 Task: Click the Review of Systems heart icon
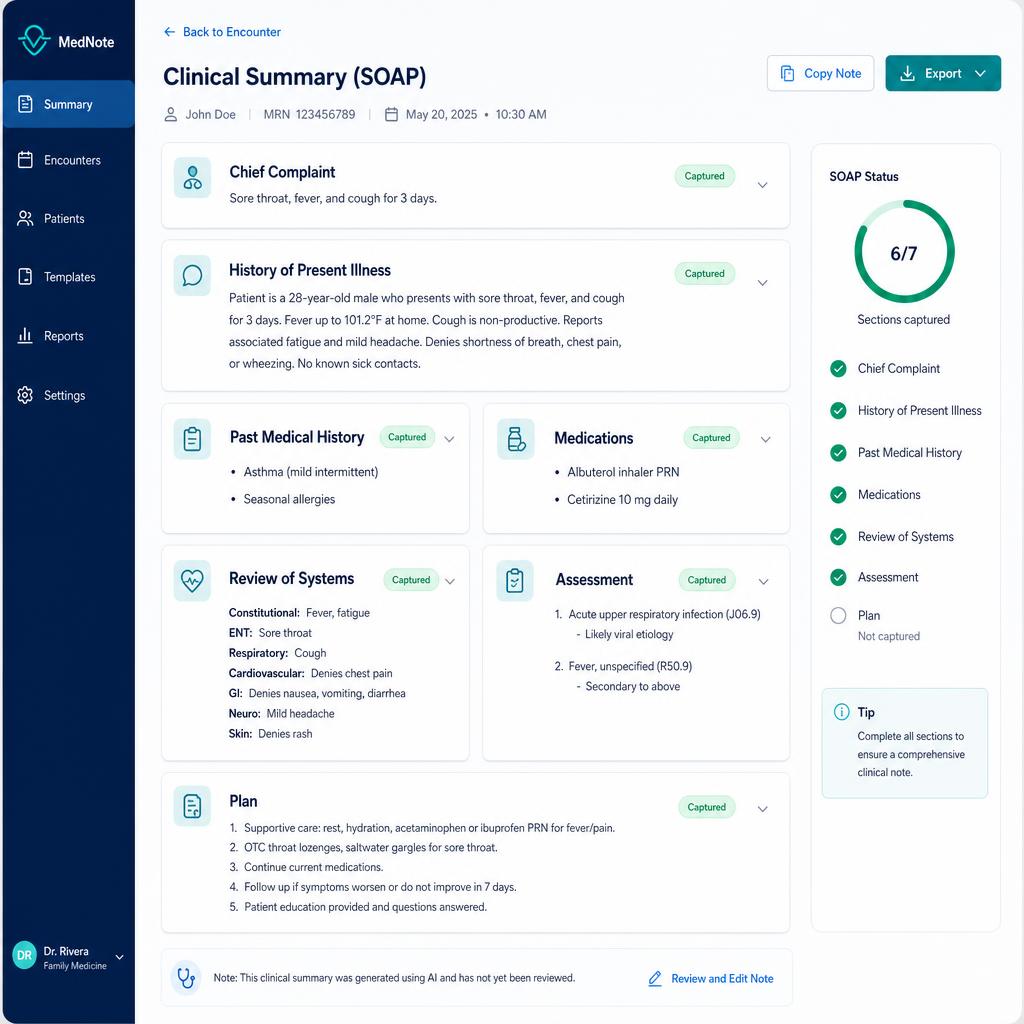click(x=192, y=581)
